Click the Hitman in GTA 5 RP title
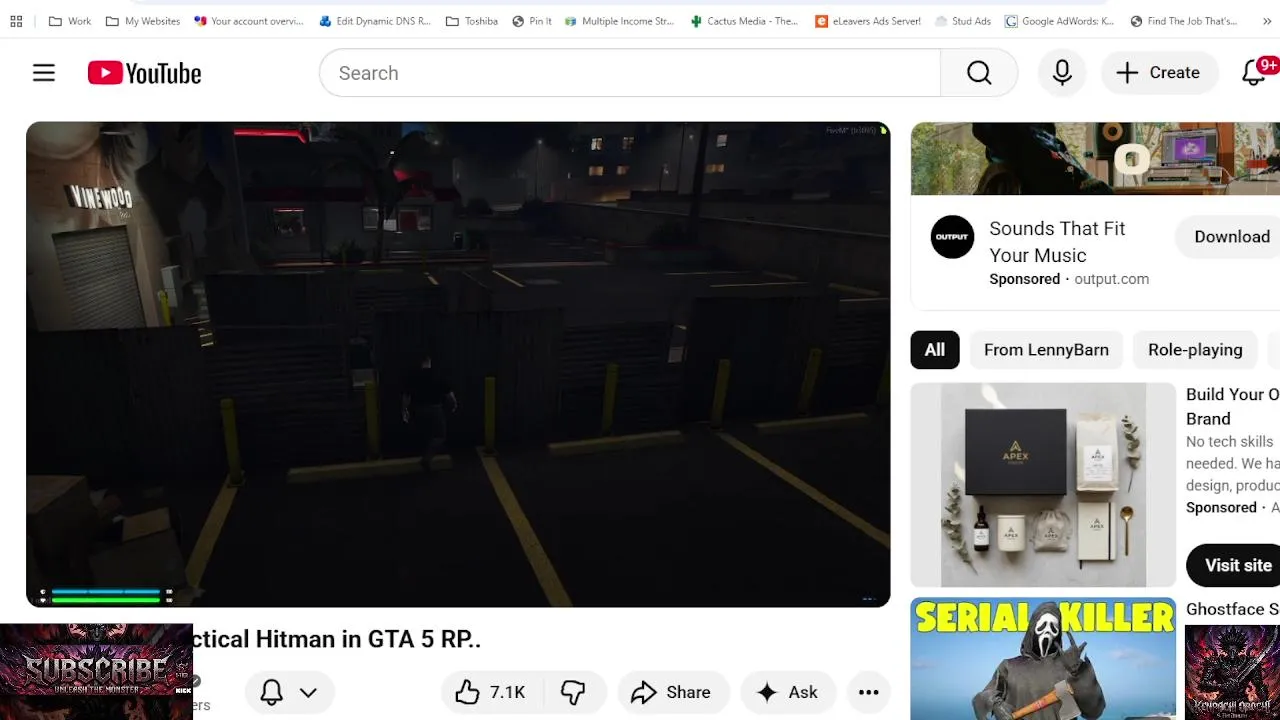1280x720 pixels. click(x=337, y=639)
